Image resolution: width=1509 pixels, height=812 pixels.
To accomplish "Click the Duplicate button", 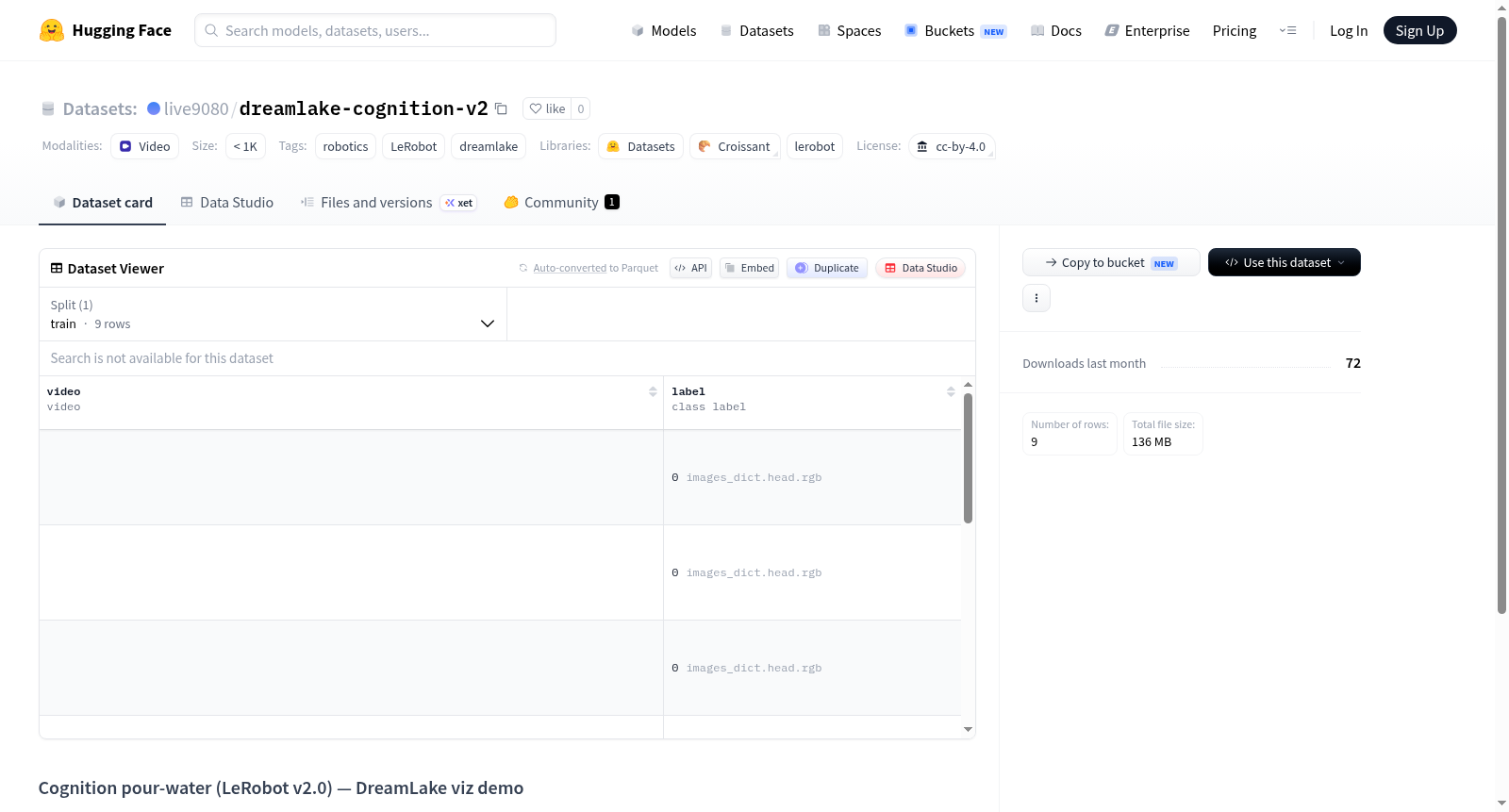I will tap(827, 268).
